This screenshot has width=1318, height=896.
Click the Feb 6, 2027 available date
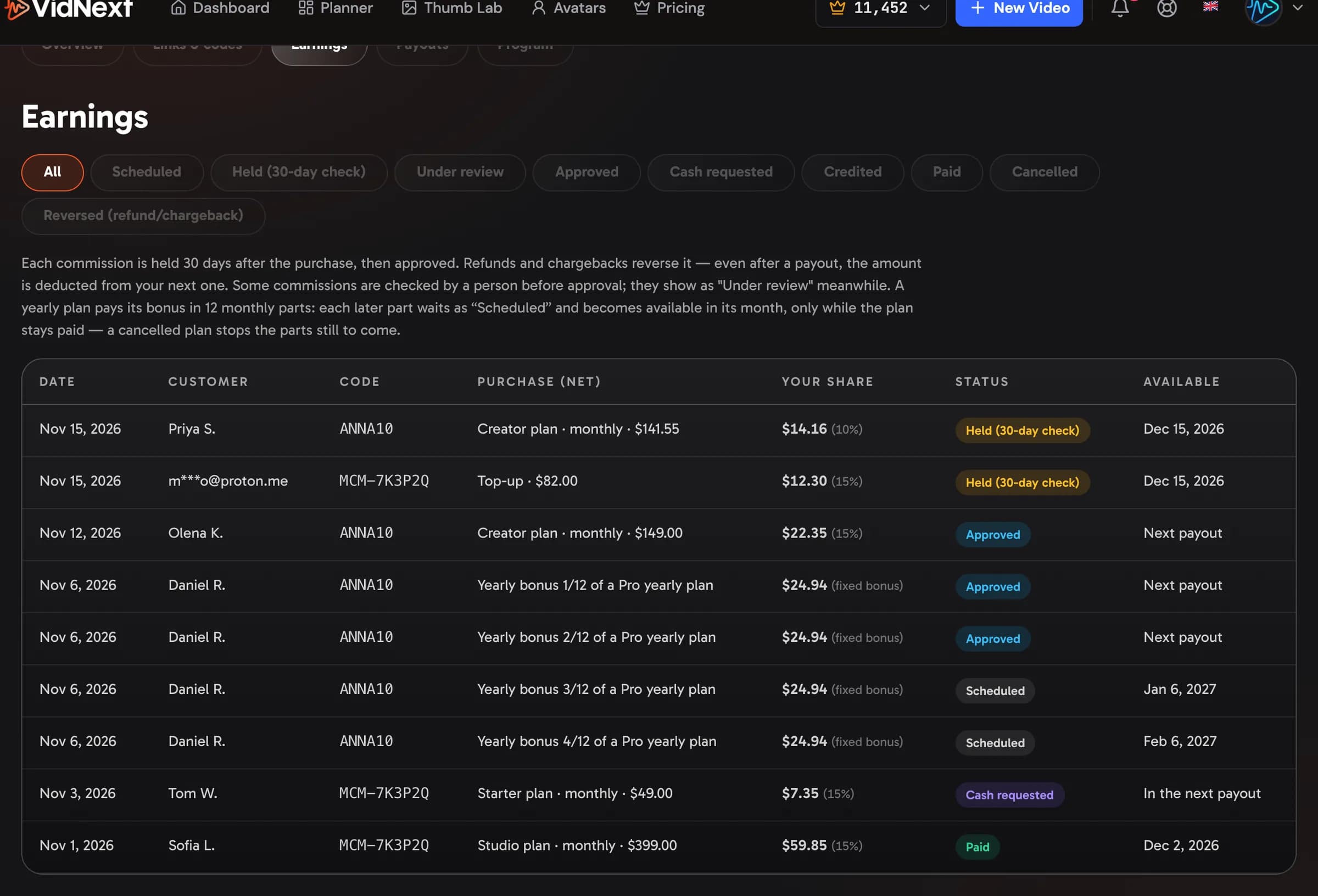1180,741
